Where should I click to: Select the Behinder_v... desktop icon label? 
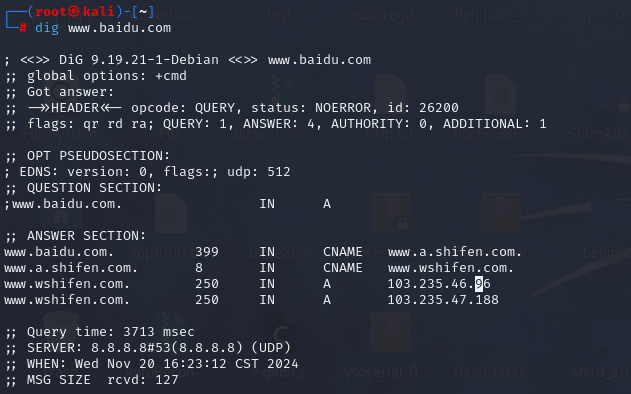498,15
